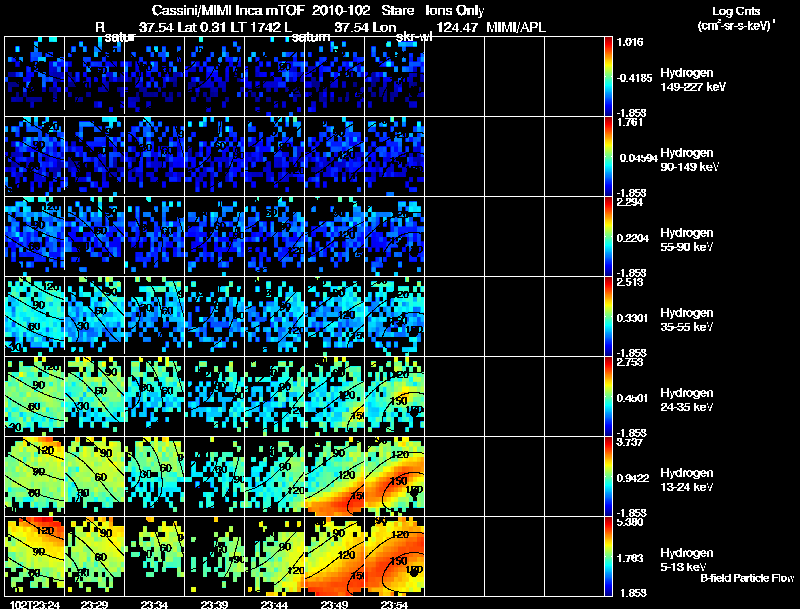Image resolution: width=800 pixels, height=609 pixels.
Task: Select the 5-13 keV image at 23:54
Action: (394, 556)
